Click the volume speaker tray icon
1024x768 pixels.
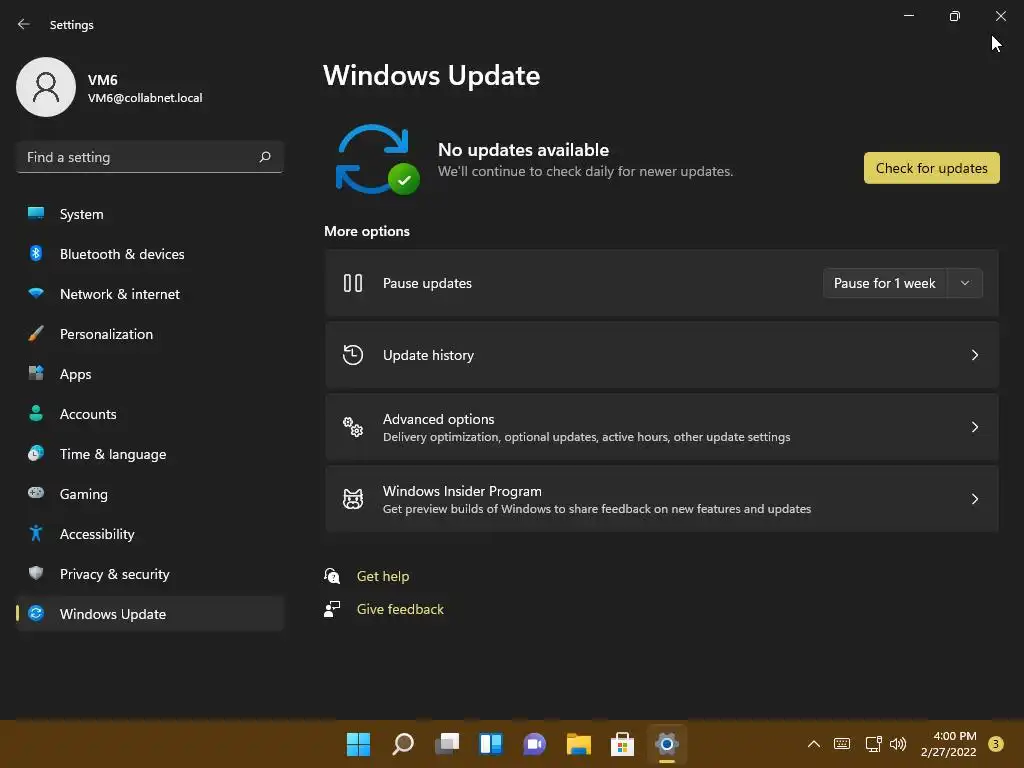coord(898,743)
